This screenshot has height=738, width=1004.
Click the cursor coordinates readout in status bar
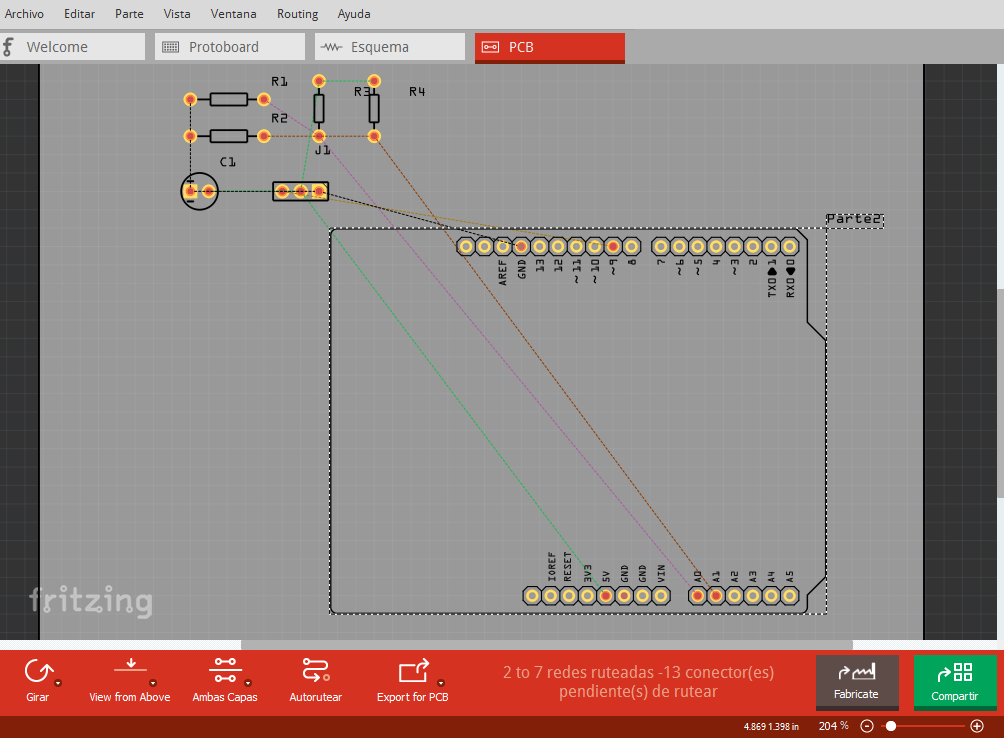click(x=771, y=726)
